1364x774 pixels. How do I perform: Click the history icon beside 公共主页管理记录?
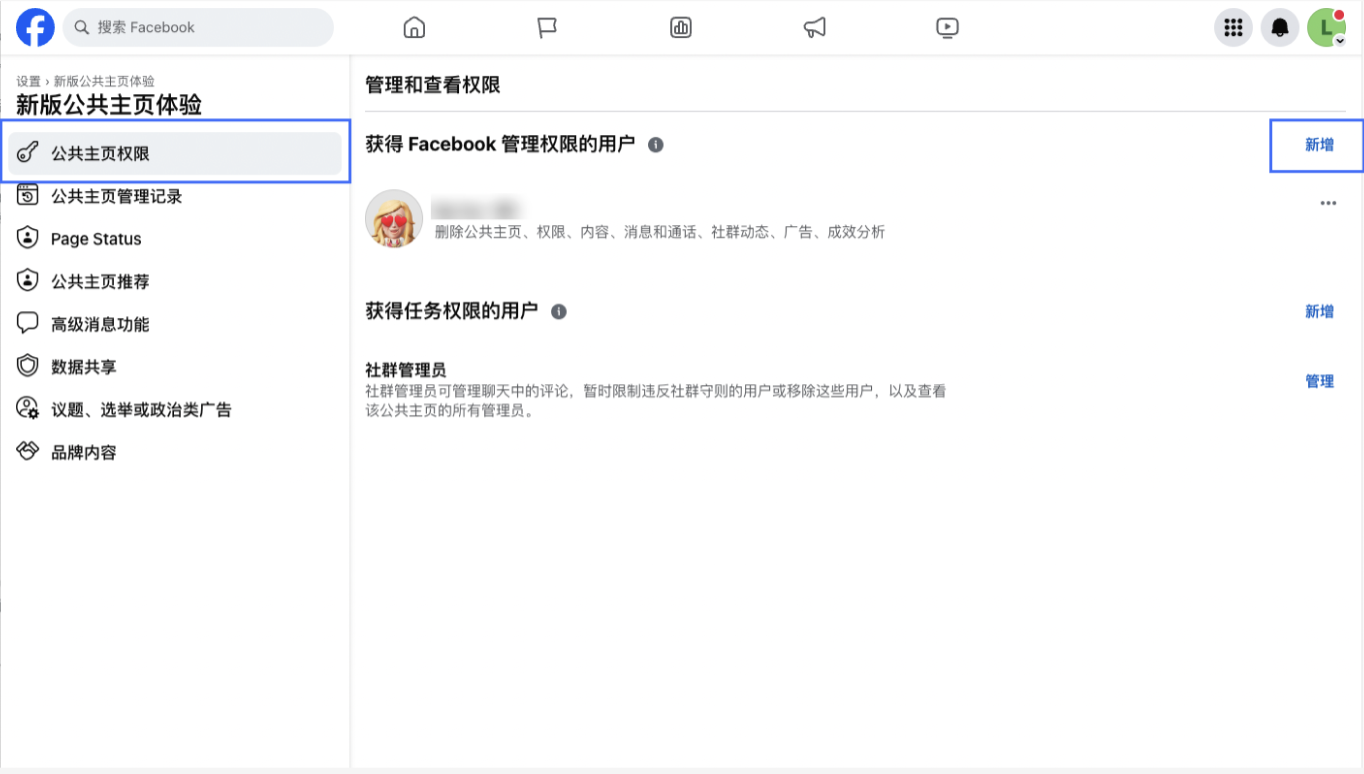tap(28, 195)
